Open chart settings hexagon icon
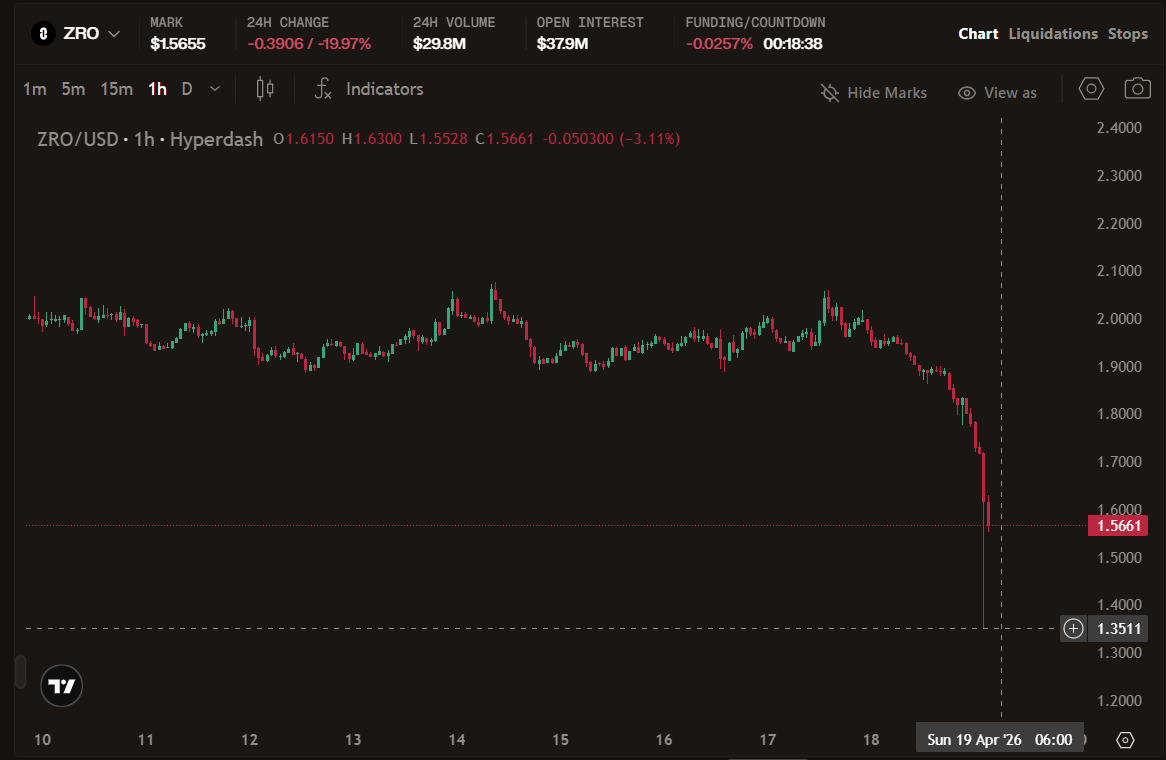This screenshot has height=760, width=1166. click(x=1091, y=89)
